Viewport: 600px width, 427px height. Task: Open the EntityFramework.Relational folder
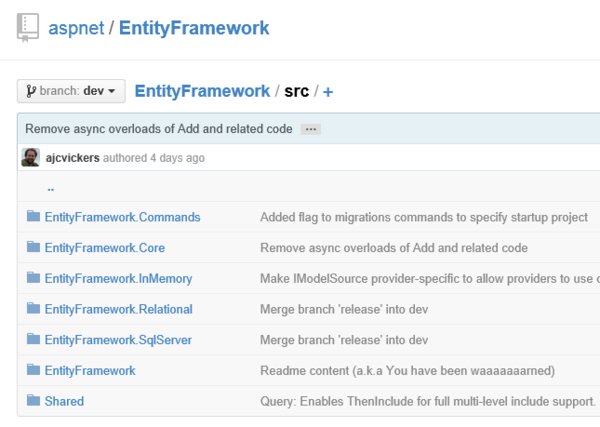pyautogui.click(x=119, y=309)
